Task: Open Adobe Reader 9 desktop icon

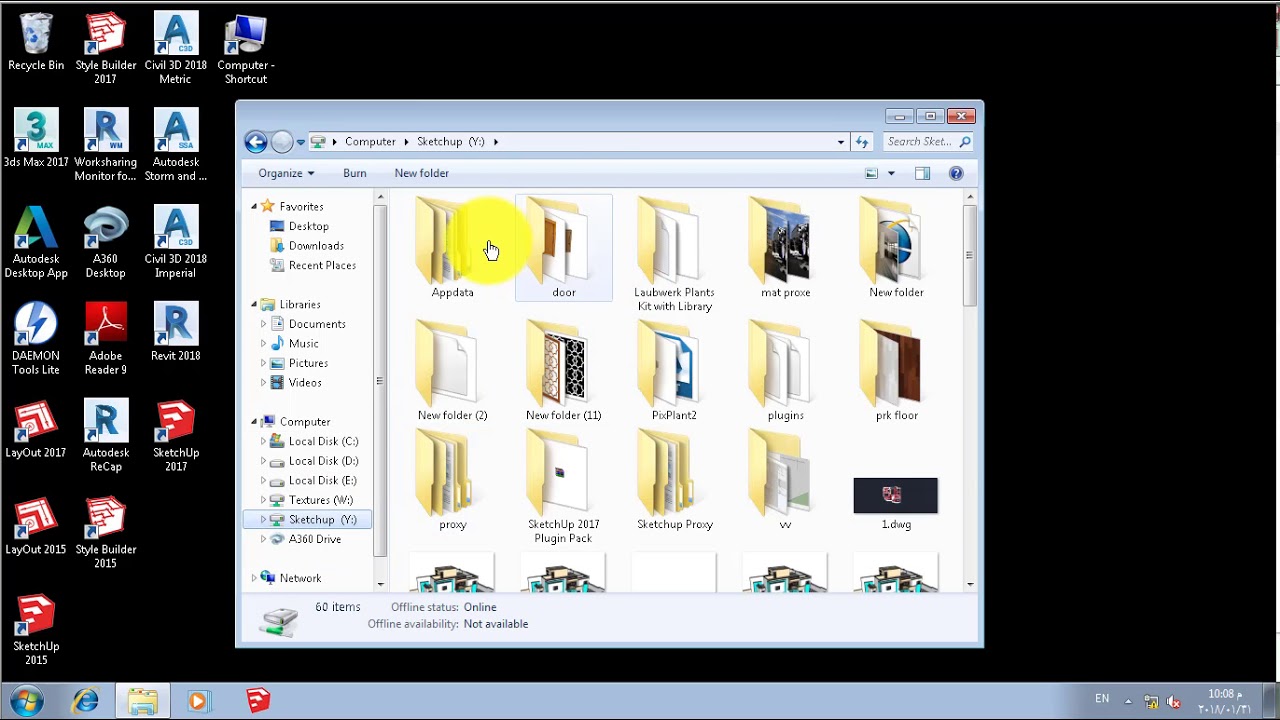Action: (106, 340)
